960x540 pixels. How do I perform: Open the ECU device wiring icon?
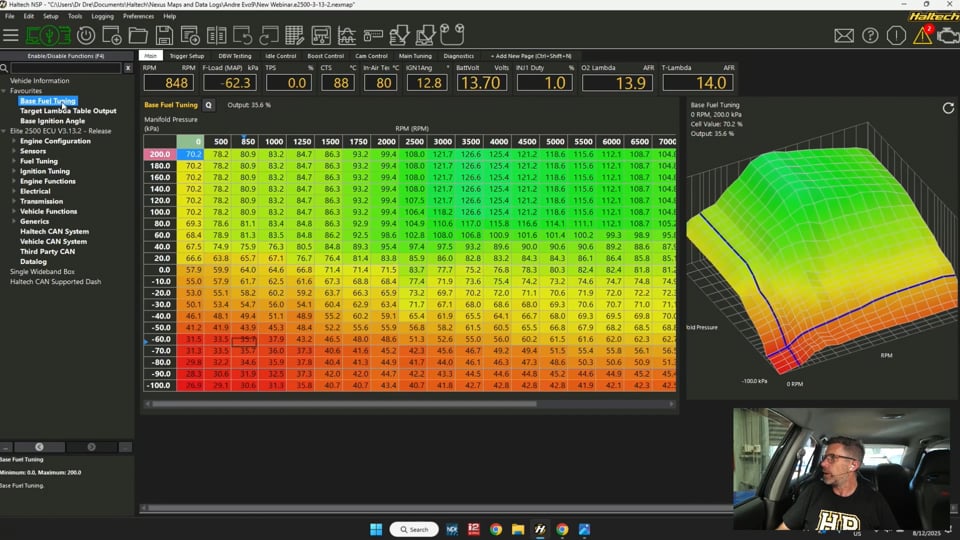pos(321,36)
